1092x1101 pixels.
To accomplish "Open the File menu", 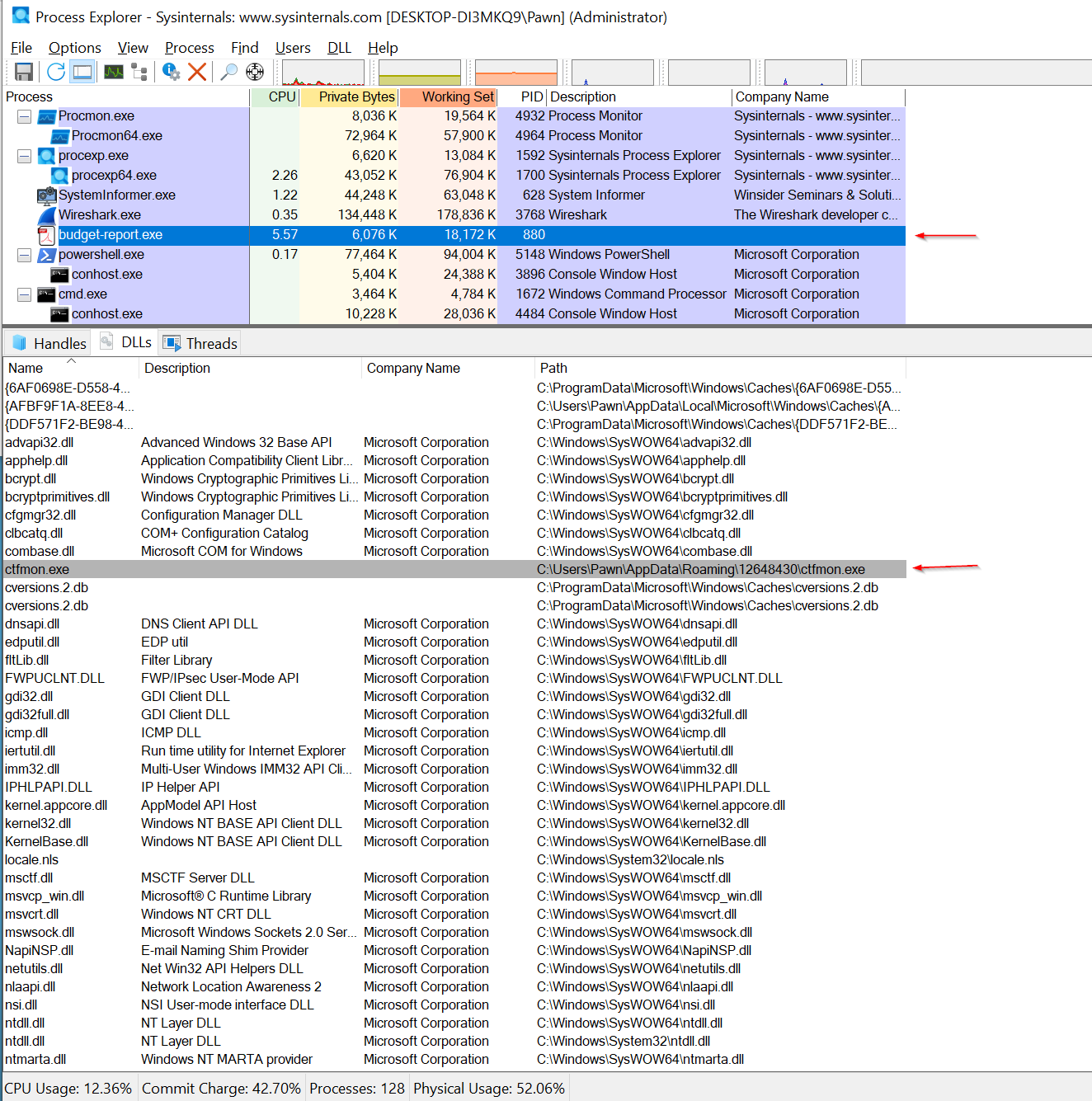I will pos(21,48).
